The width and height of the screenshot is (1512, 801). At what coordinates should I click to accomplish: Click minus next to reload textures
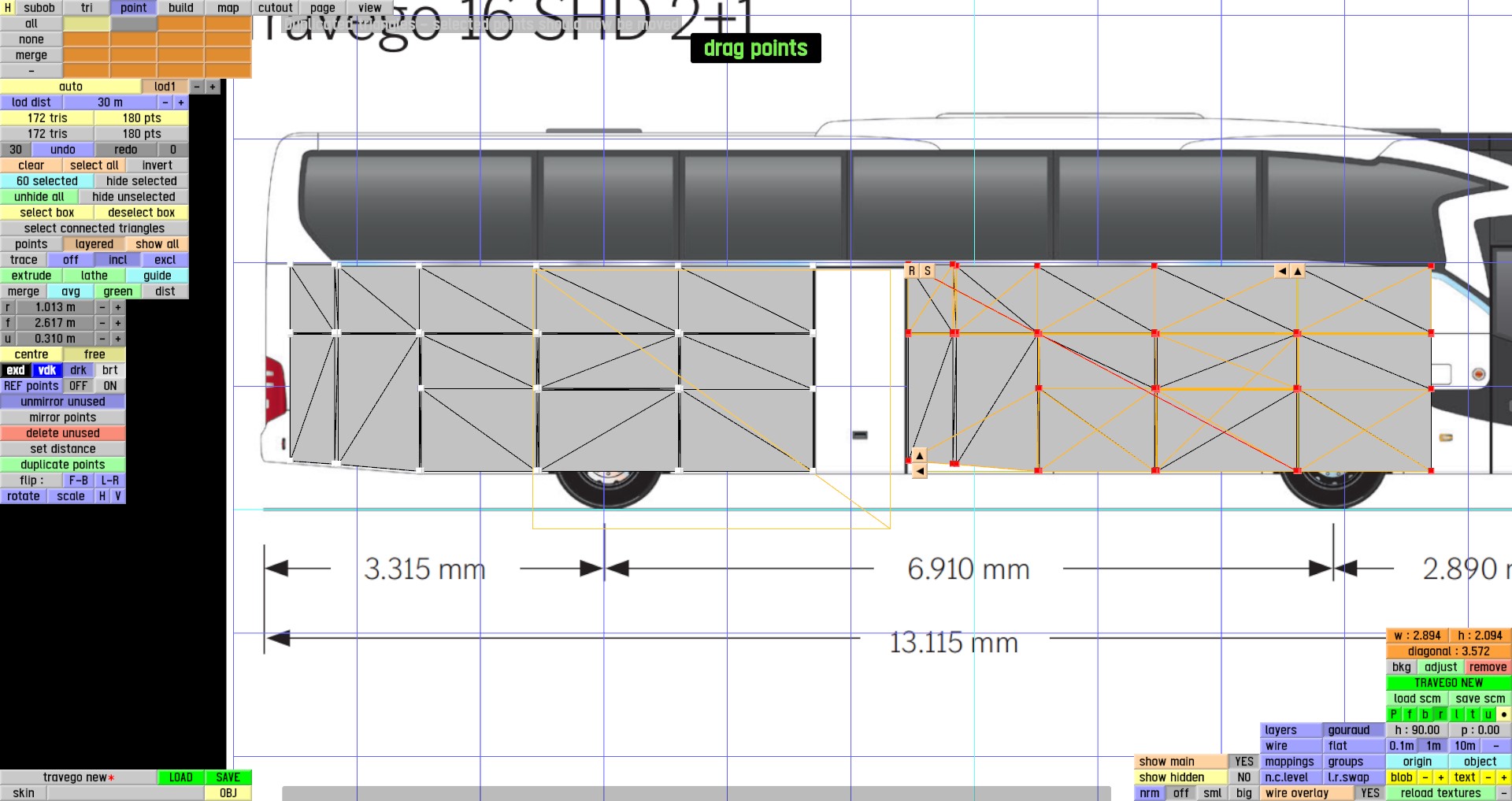[x=1504, y=793]
